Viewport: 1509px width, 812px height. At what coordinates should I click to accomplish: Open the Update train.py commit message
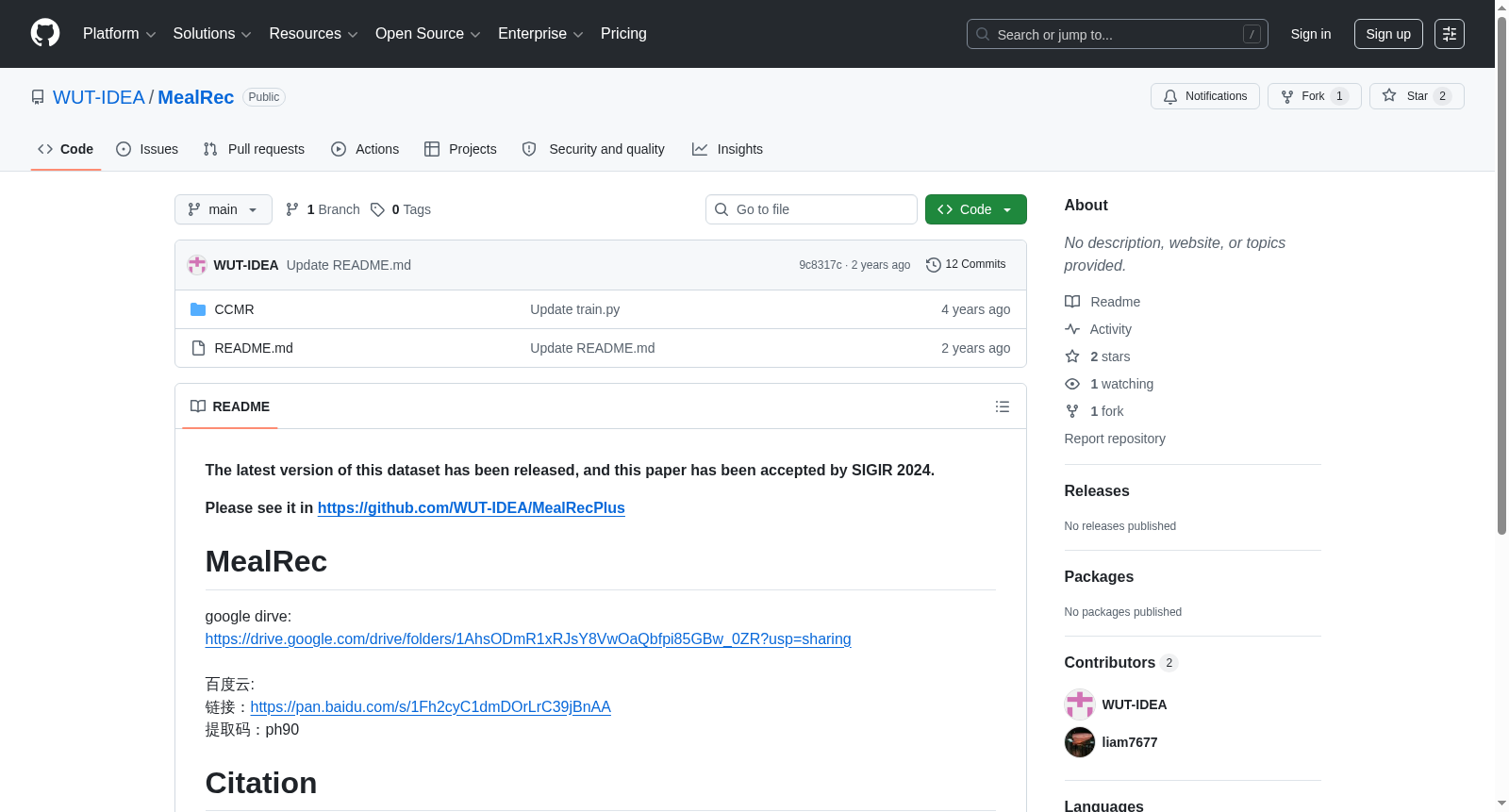[x=575, y=309]
